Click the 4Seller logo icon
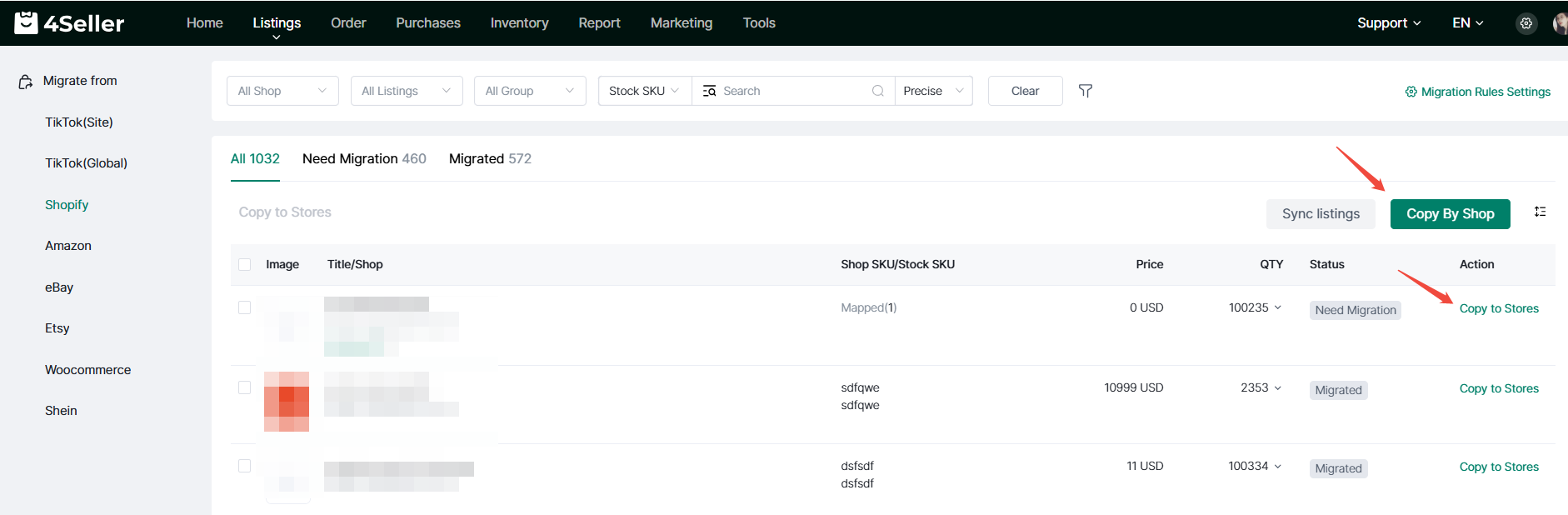 (x=26, y=22)
